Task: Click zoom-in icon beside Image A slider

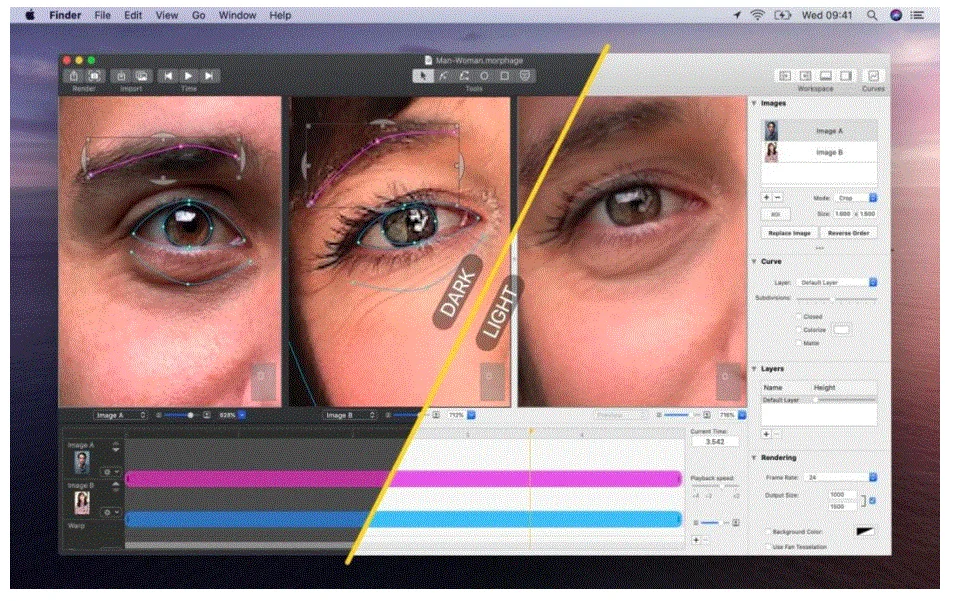Action: coord(207,415)
